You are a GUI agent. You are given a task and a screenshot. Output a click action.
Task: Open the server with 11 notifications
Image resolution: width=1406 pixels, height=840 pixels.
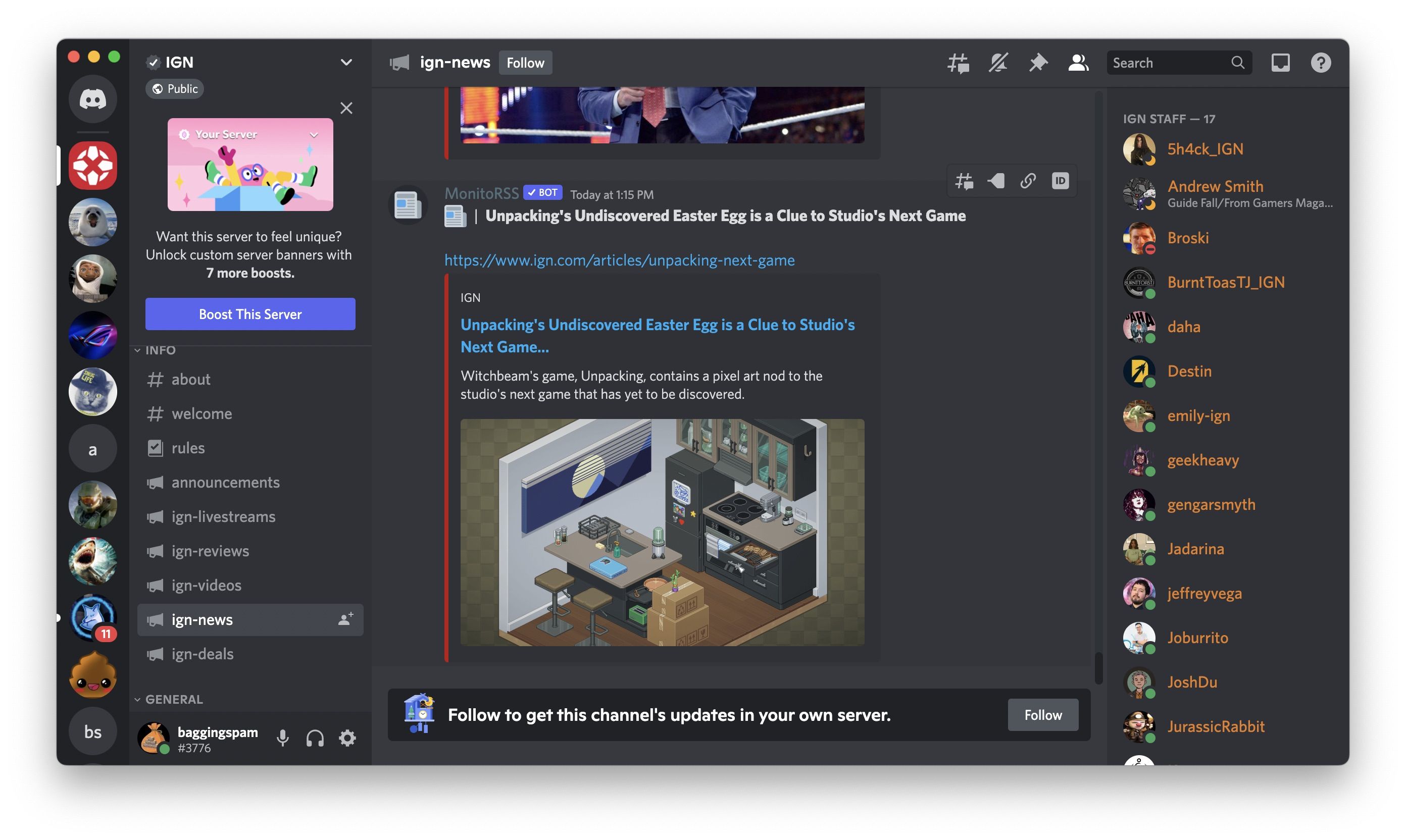[x=93, y=618]
